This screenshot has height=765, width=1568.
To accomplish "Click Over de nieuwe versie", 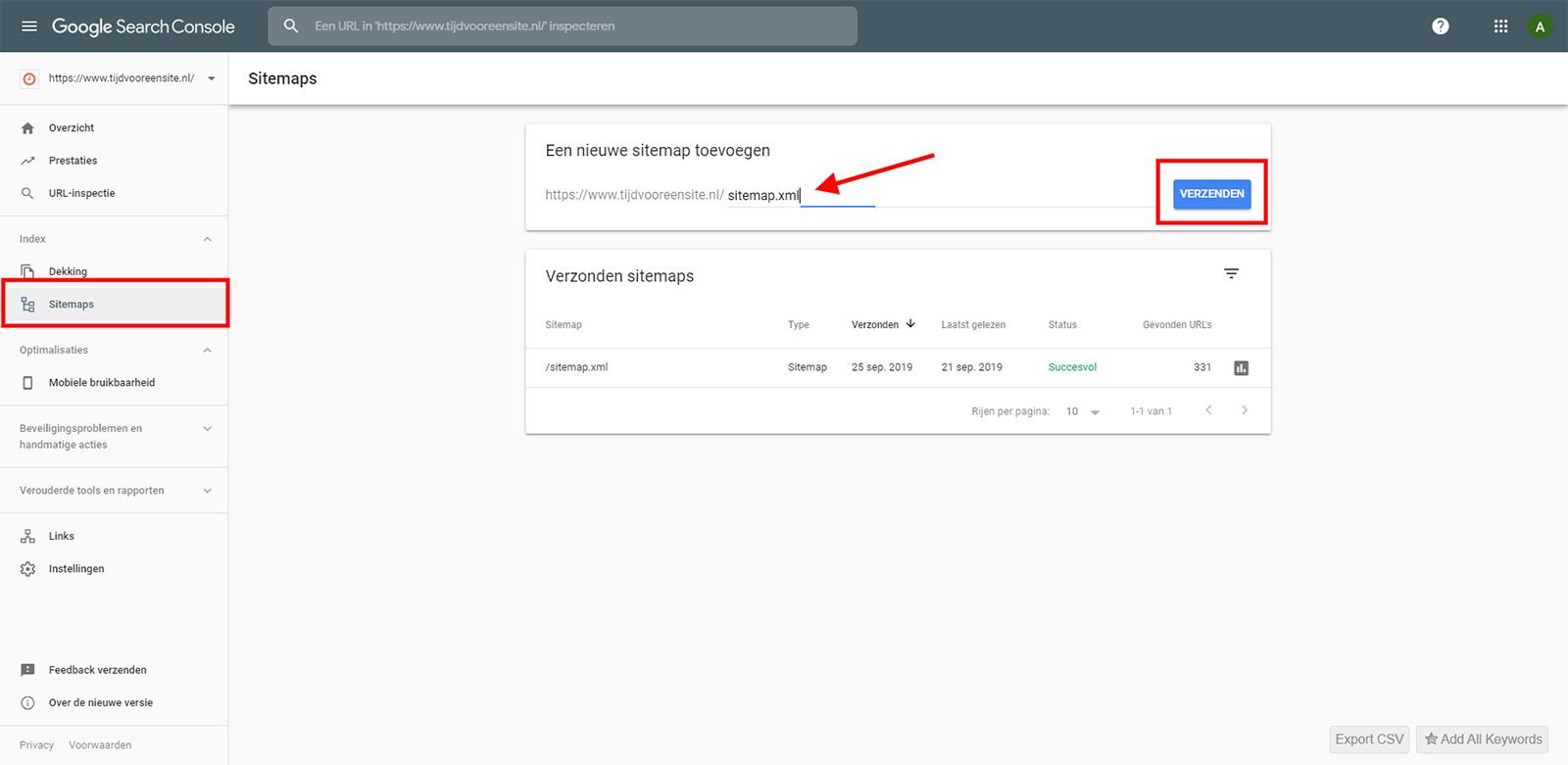I will [101, 702].
